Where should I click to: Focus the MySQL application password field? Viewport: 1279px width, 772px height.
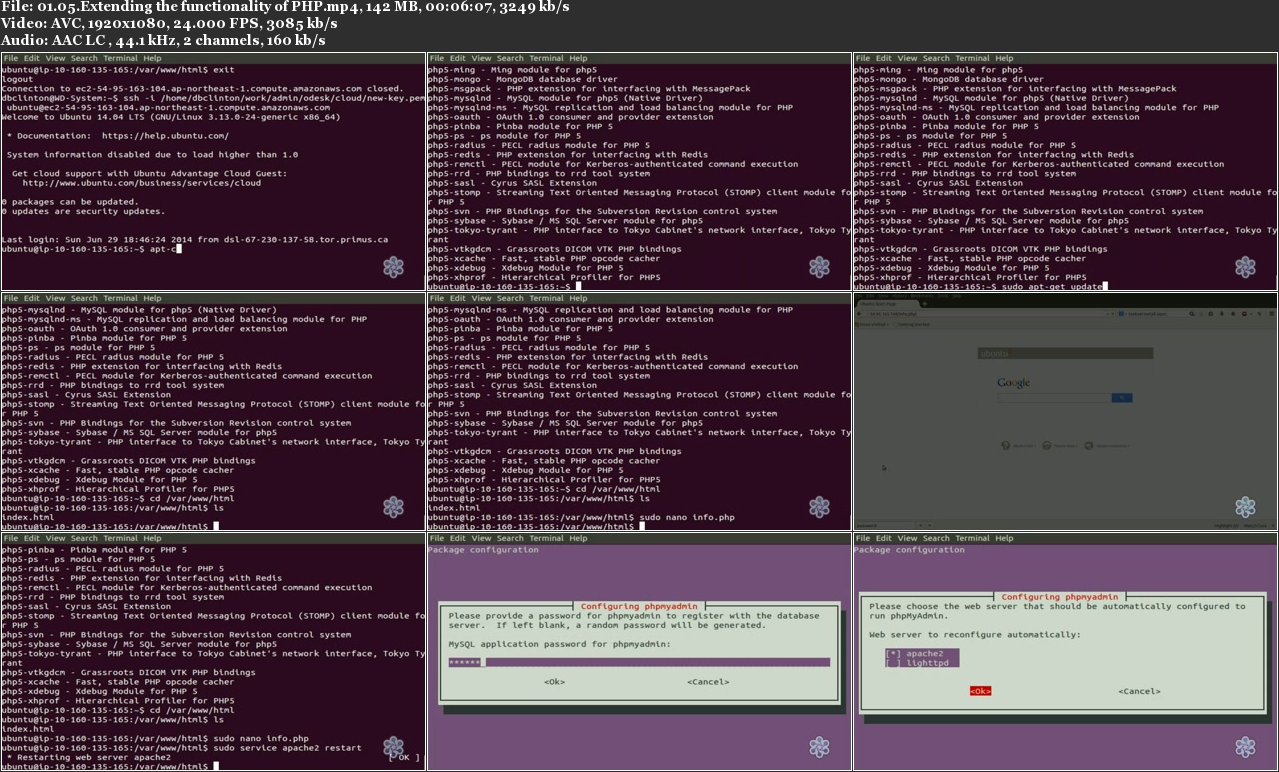(x=639, y=662)
